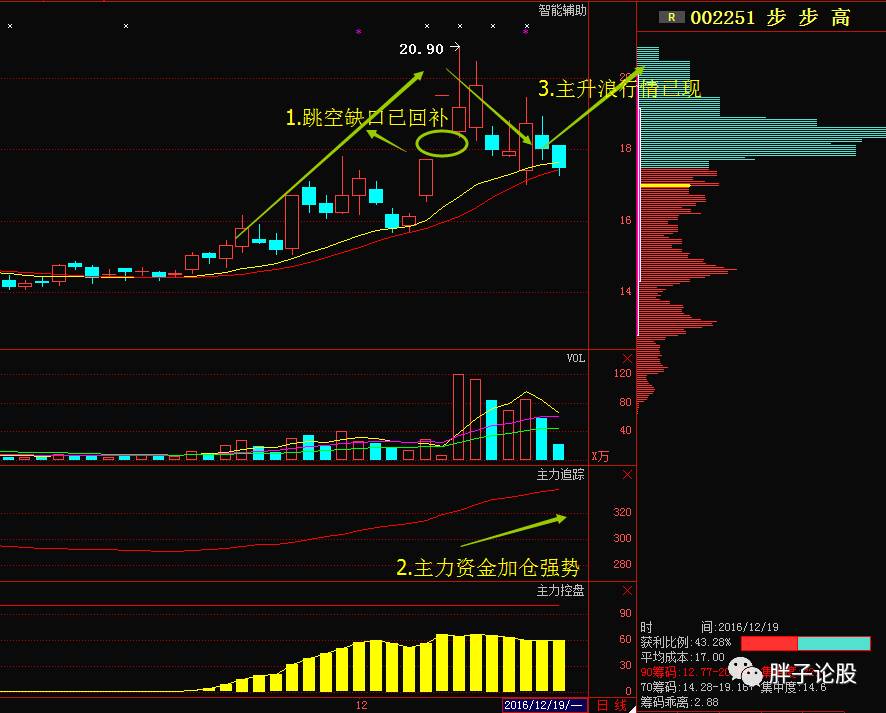The width and height of the screenshot is (886, 713).
Task: Click 集中度:14.6 text
Action: click(x=793, y=687)
